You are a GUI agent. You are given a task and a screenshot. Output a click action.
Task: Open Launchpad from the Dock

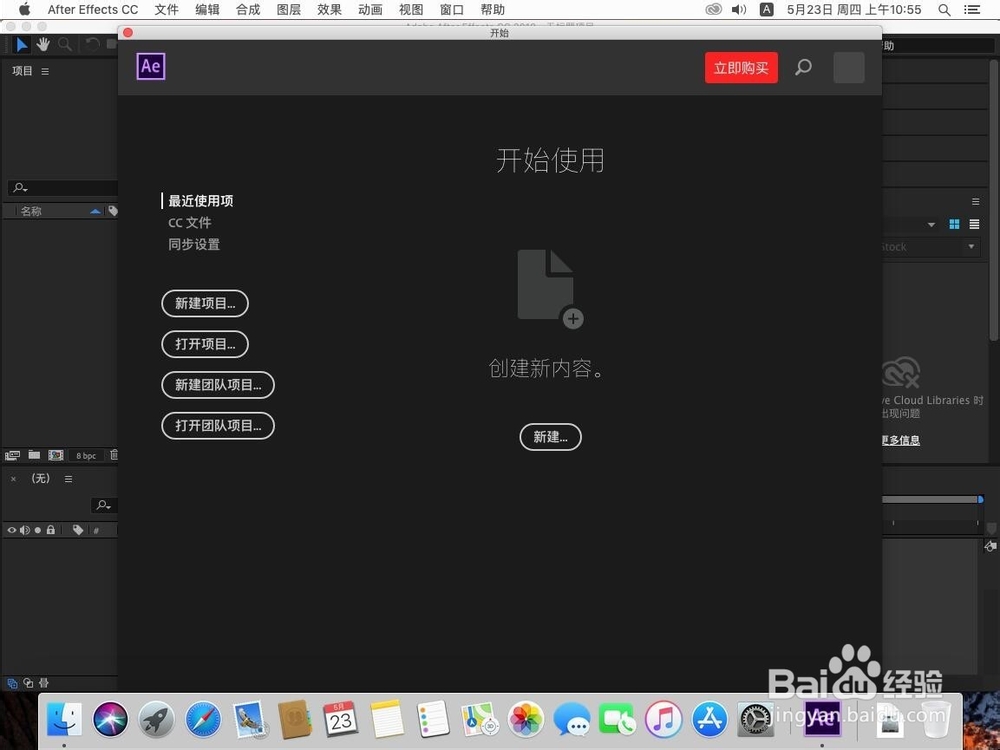(156, 719)
